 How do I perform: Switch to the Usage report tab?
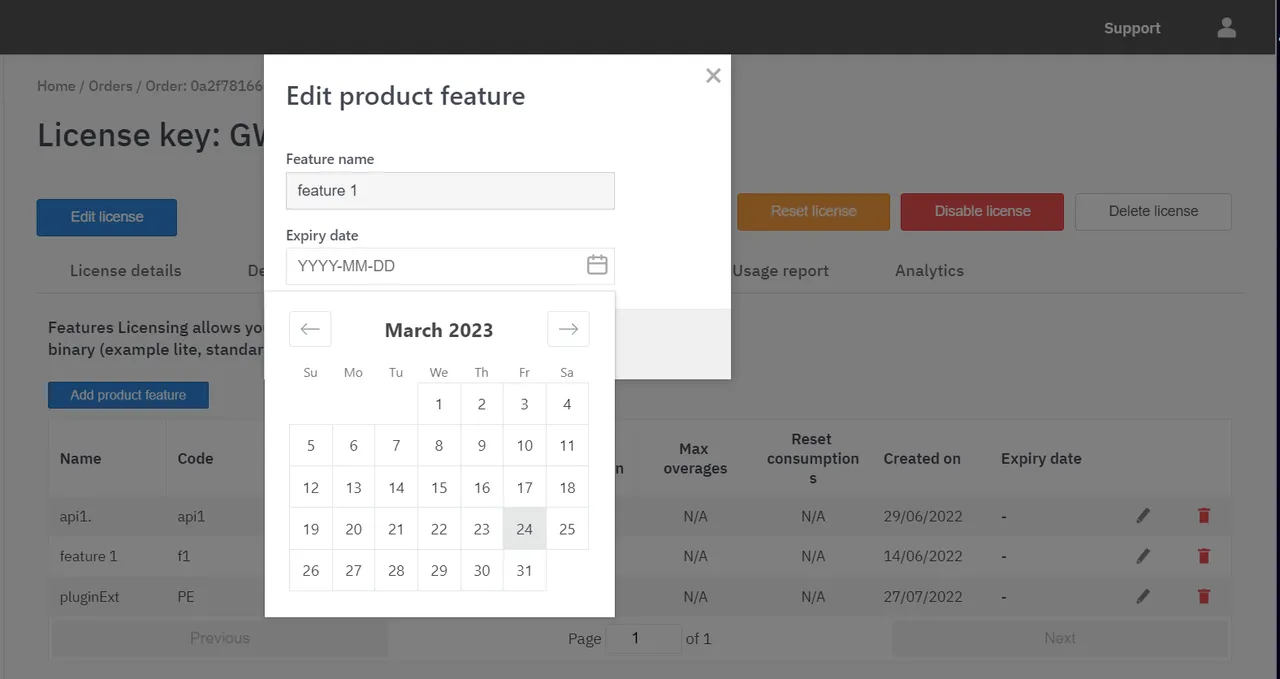[780, 270]
